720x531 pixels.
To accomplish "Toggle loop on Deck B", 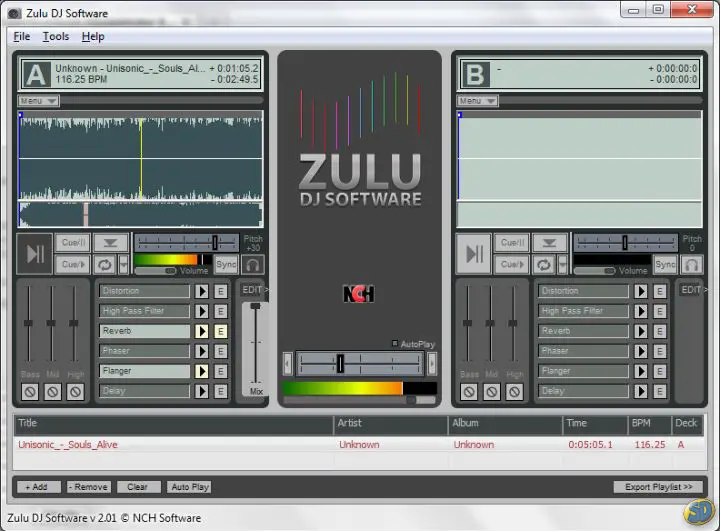I will (x=544, y=265).
